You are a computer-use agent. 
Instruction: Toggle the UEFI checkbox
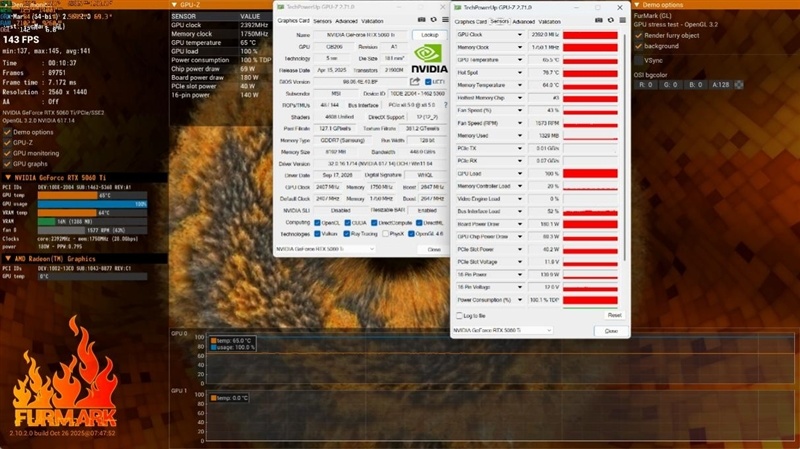pos(428,82)
